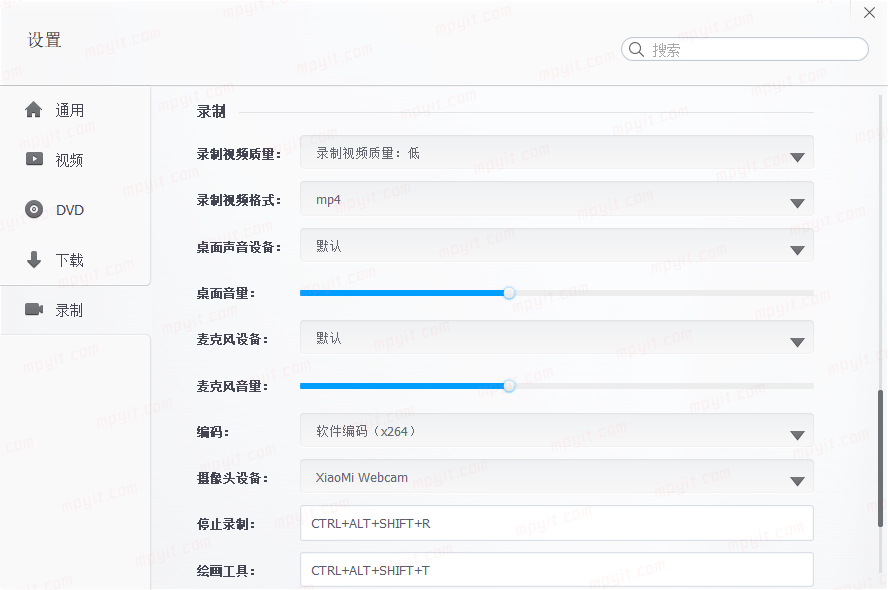This screenshot has width=888, height=590.
Task: Click the 摄像头设备 label
Action: [x=232, y=478]
